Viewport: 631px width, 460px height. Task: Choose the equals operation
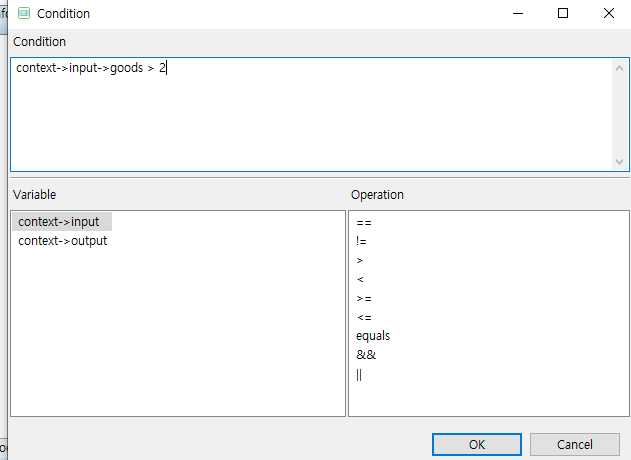(373, 336)
